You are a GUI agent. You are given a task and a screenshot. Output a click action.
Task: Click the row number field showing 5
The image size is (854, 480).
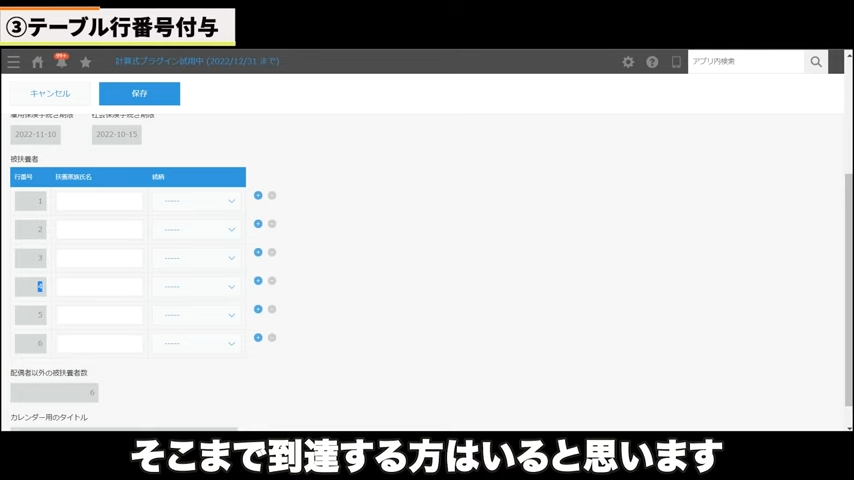pos(30,315)
